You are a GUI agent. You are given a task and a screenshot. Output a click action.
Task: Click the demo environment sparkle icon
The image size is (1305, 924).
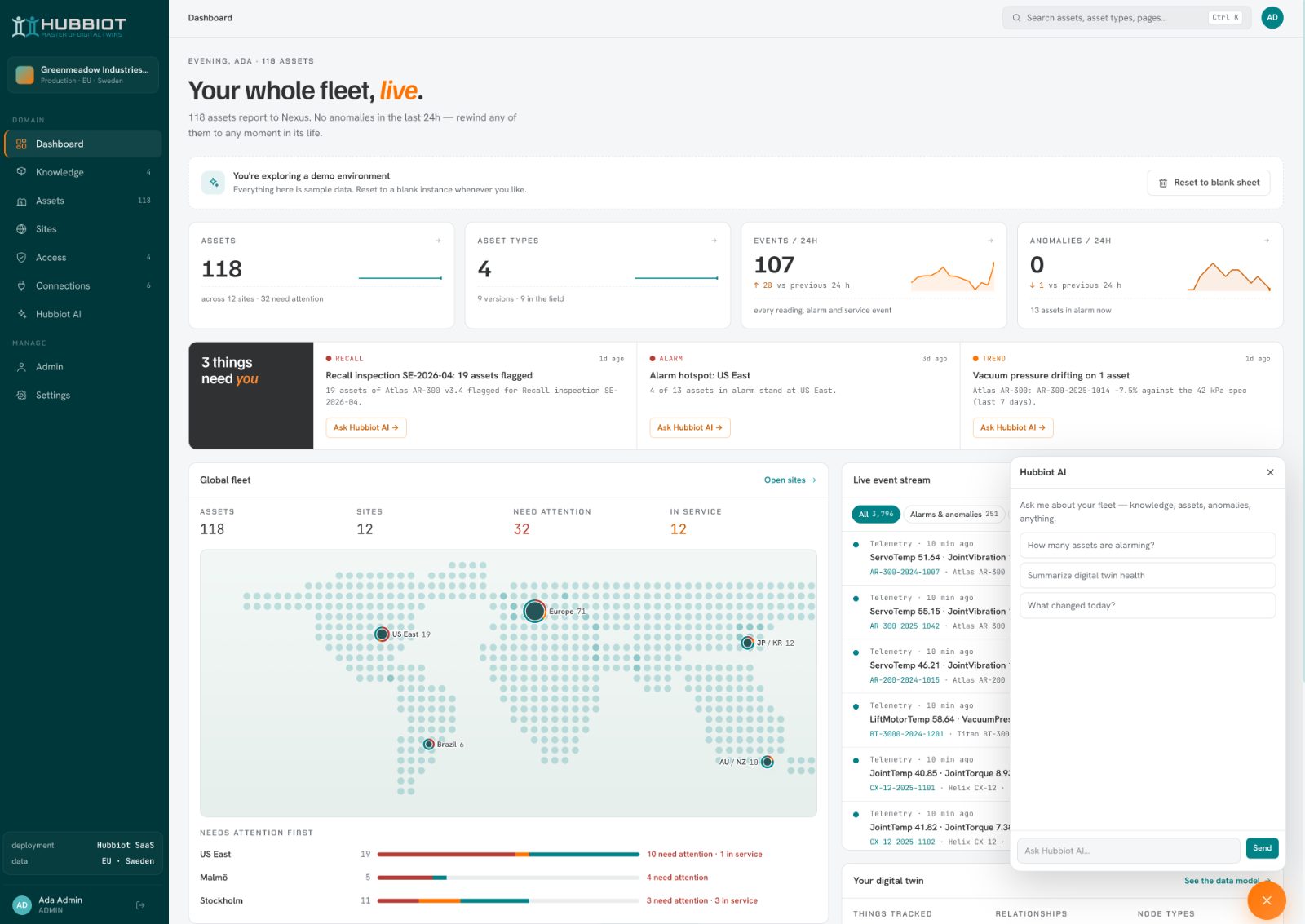(214, 183)
